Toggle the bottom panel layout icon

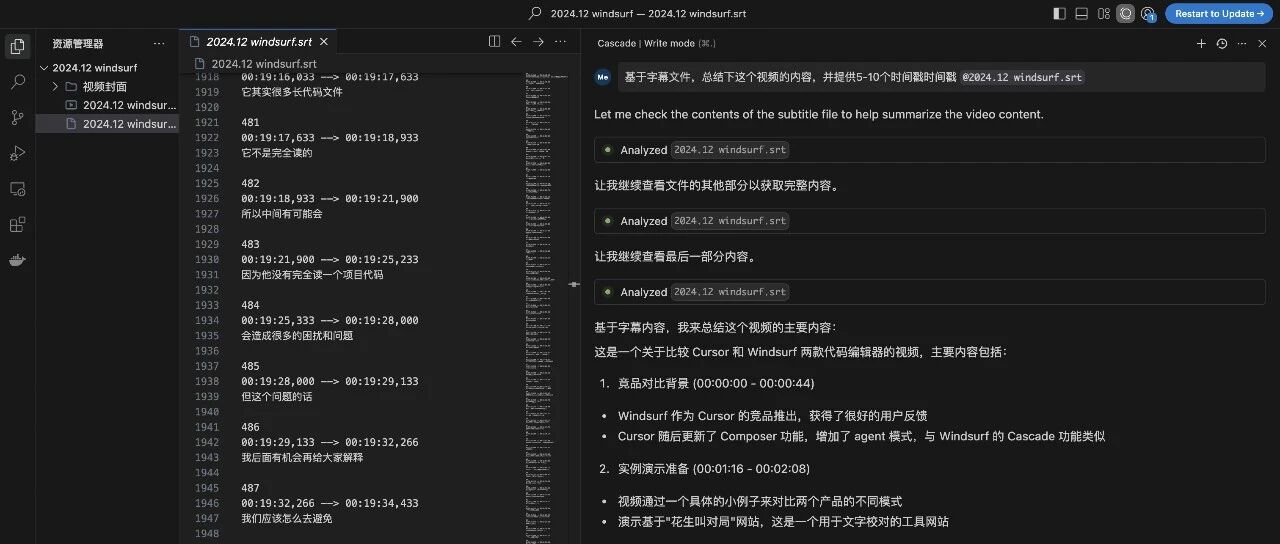tap(1081, 14)
